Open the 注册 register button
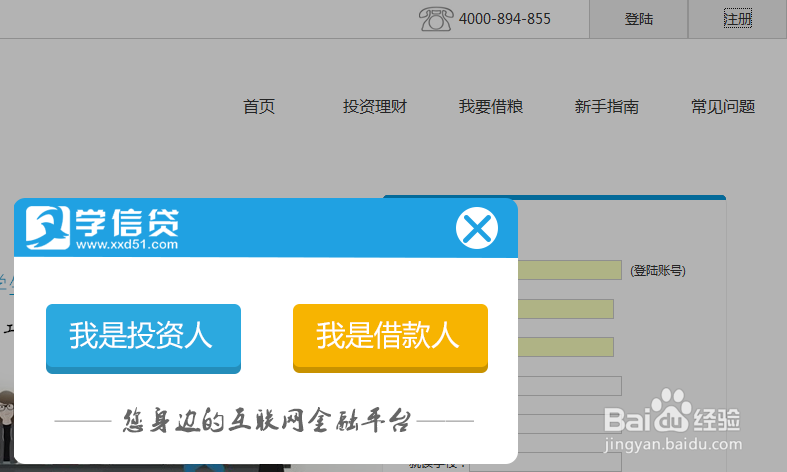This screenshot has width=787, height=472. (737, 19)
